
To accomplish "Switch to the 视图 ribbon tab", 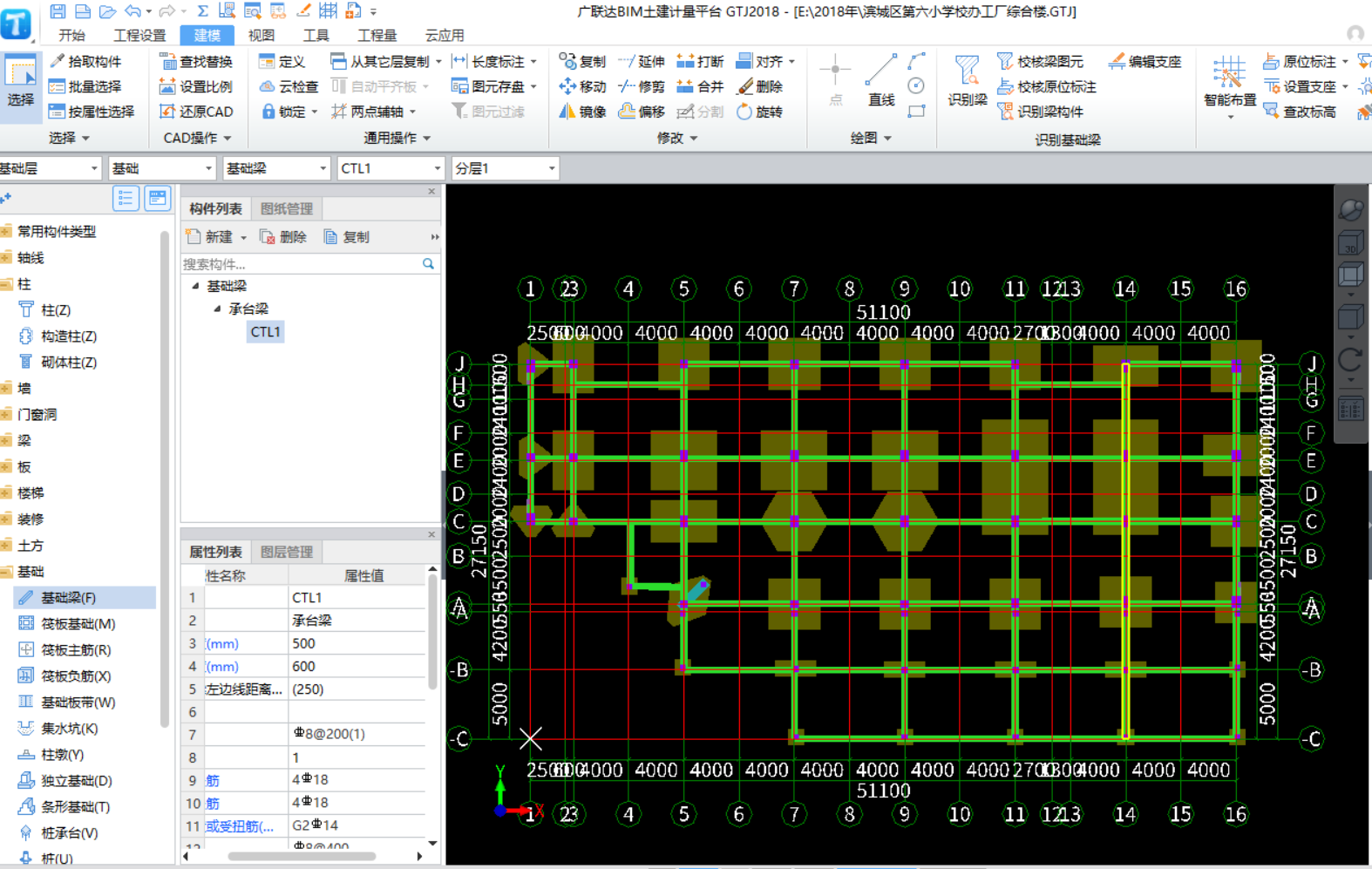I will coord(261,35).
